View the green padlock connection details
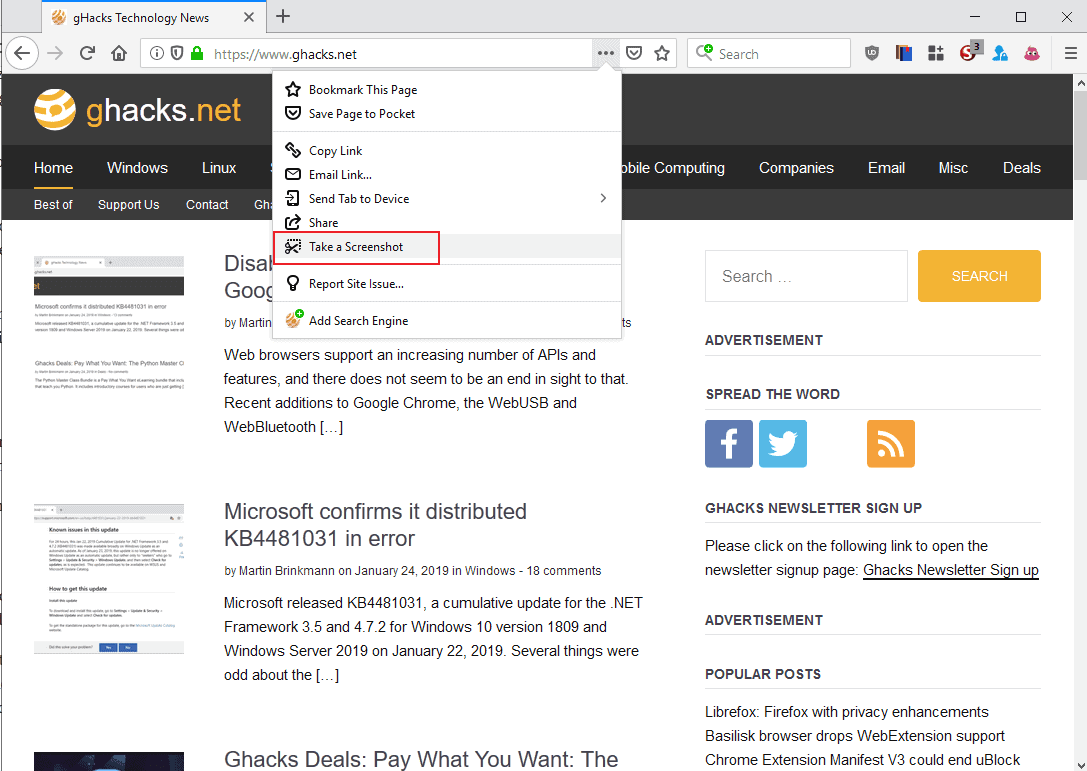The width and height of the screenshot is (1087, 771). (x=197, y=53)
